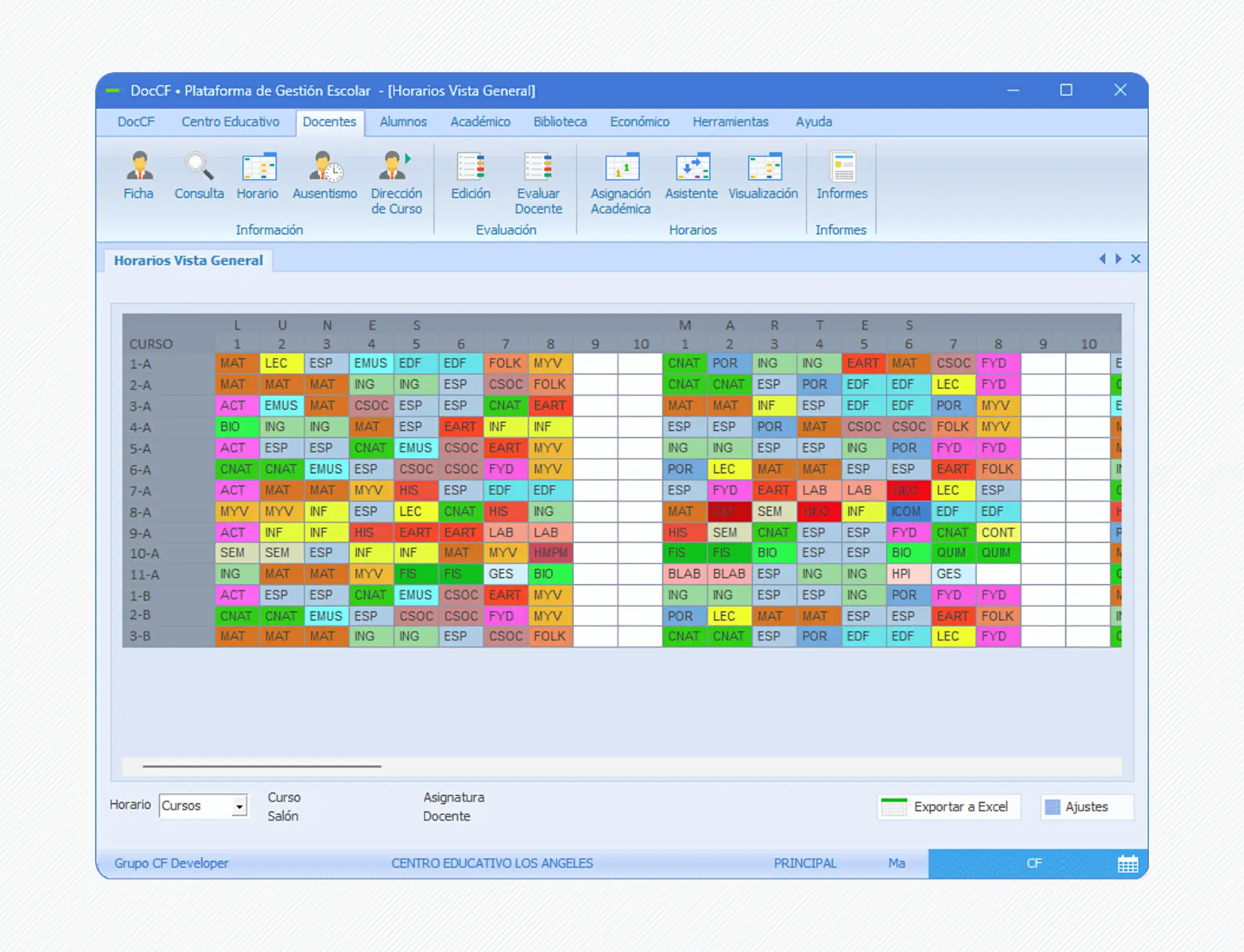Switch to the Alumnos ribbon tab
The image size is (1244, 952).
pos(403,122)
